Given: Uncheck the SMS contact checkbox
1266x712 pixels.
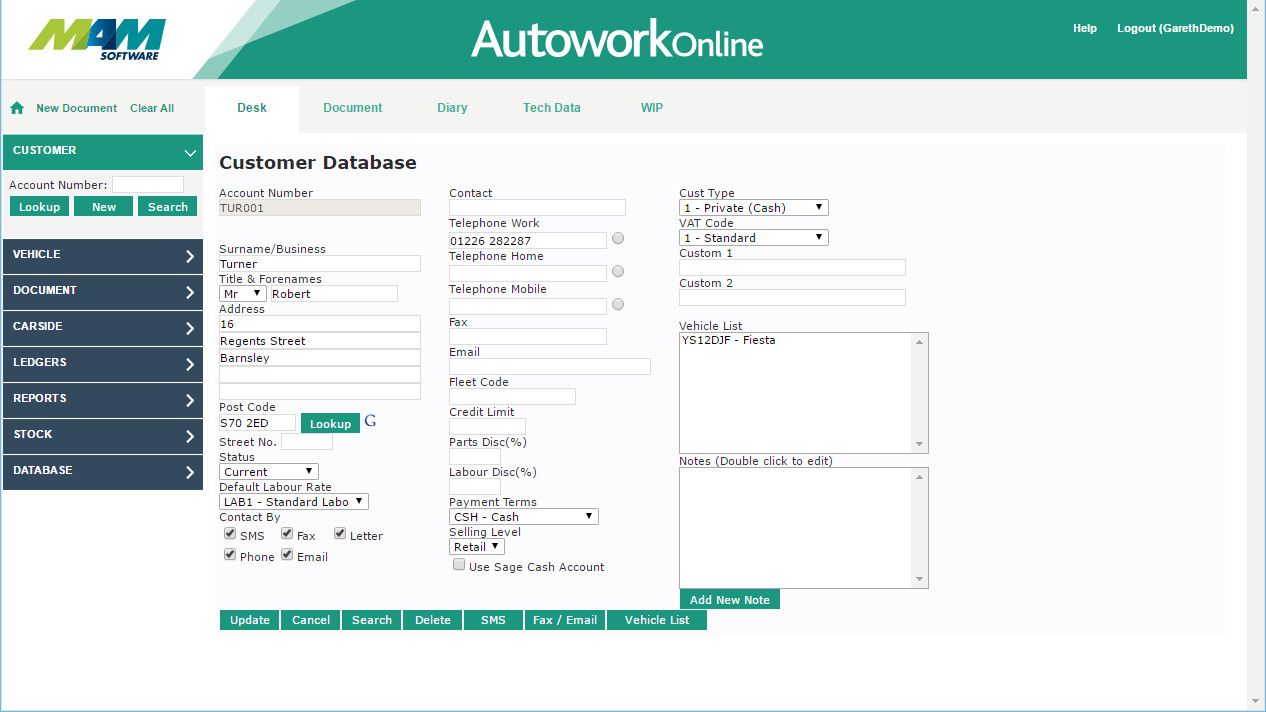Looking at the screenshot, I should [230, 534].
